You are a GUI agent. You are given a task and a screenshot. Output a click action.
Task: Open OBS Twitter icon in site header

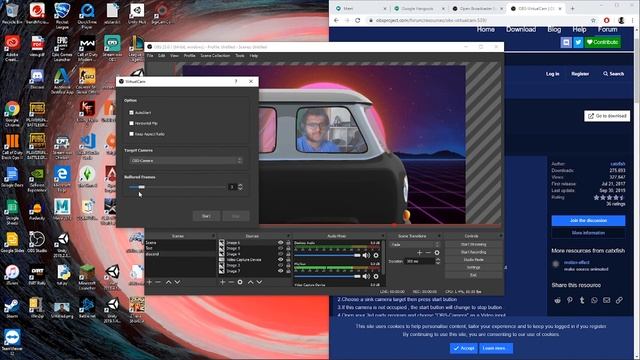pyautogui.click(x=578, y=42)
